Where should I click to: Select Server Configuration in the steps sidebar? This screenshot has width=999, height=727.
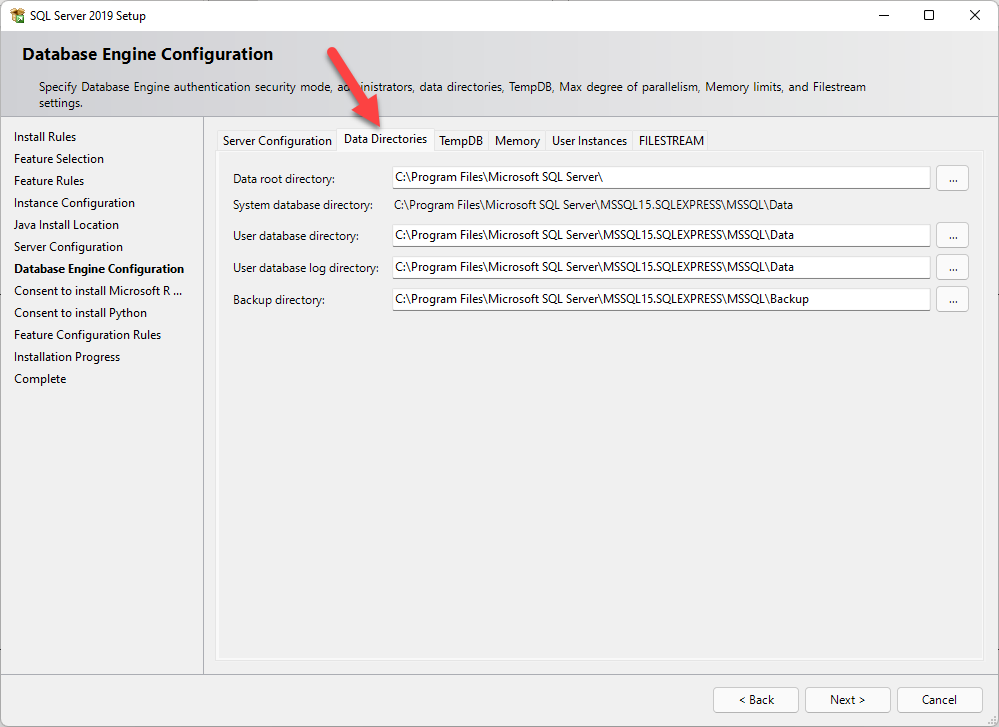tap(68, 247)
